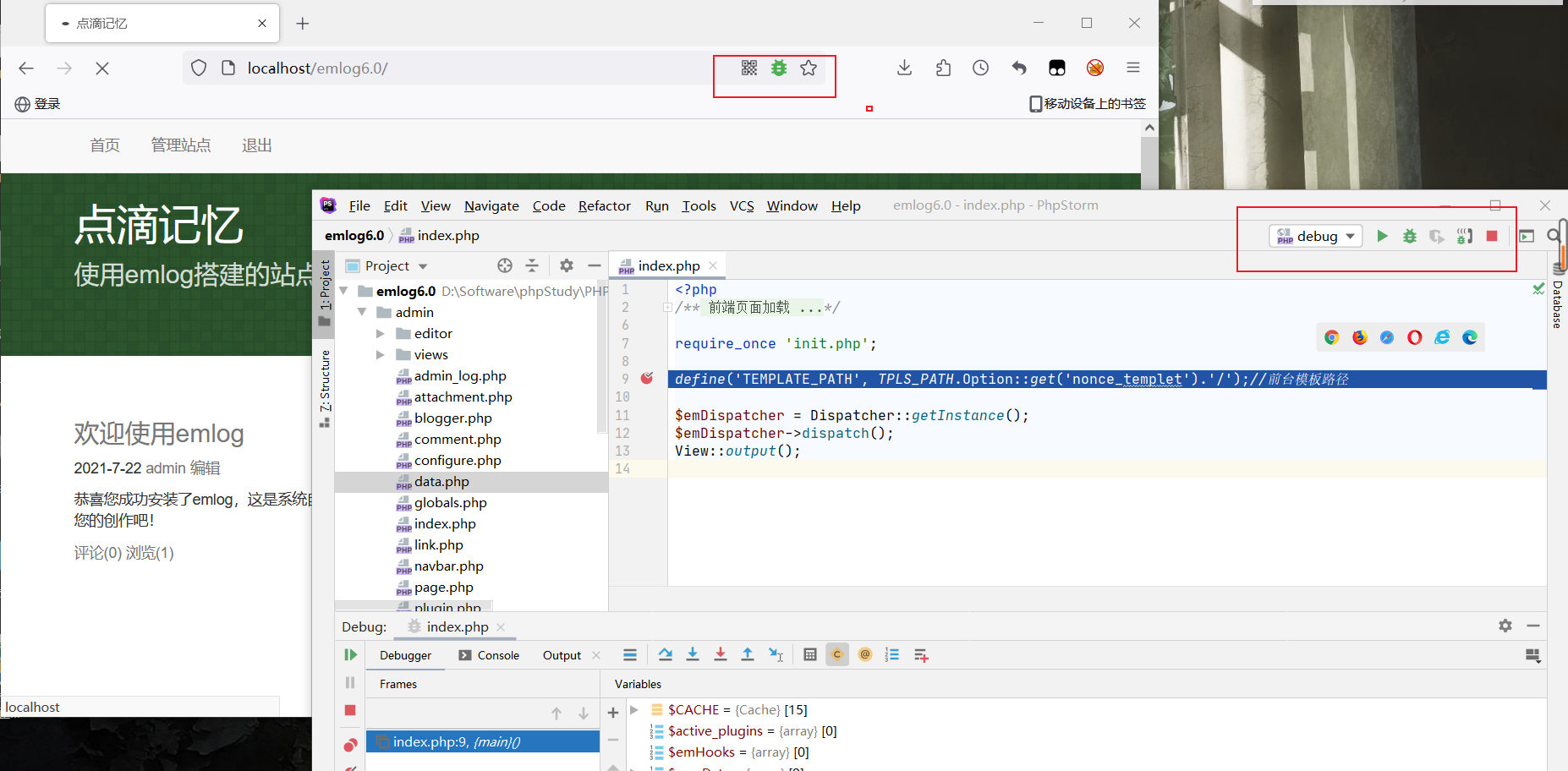
Task: Run the debug configuration with green play
Action: click(1382, 236)
